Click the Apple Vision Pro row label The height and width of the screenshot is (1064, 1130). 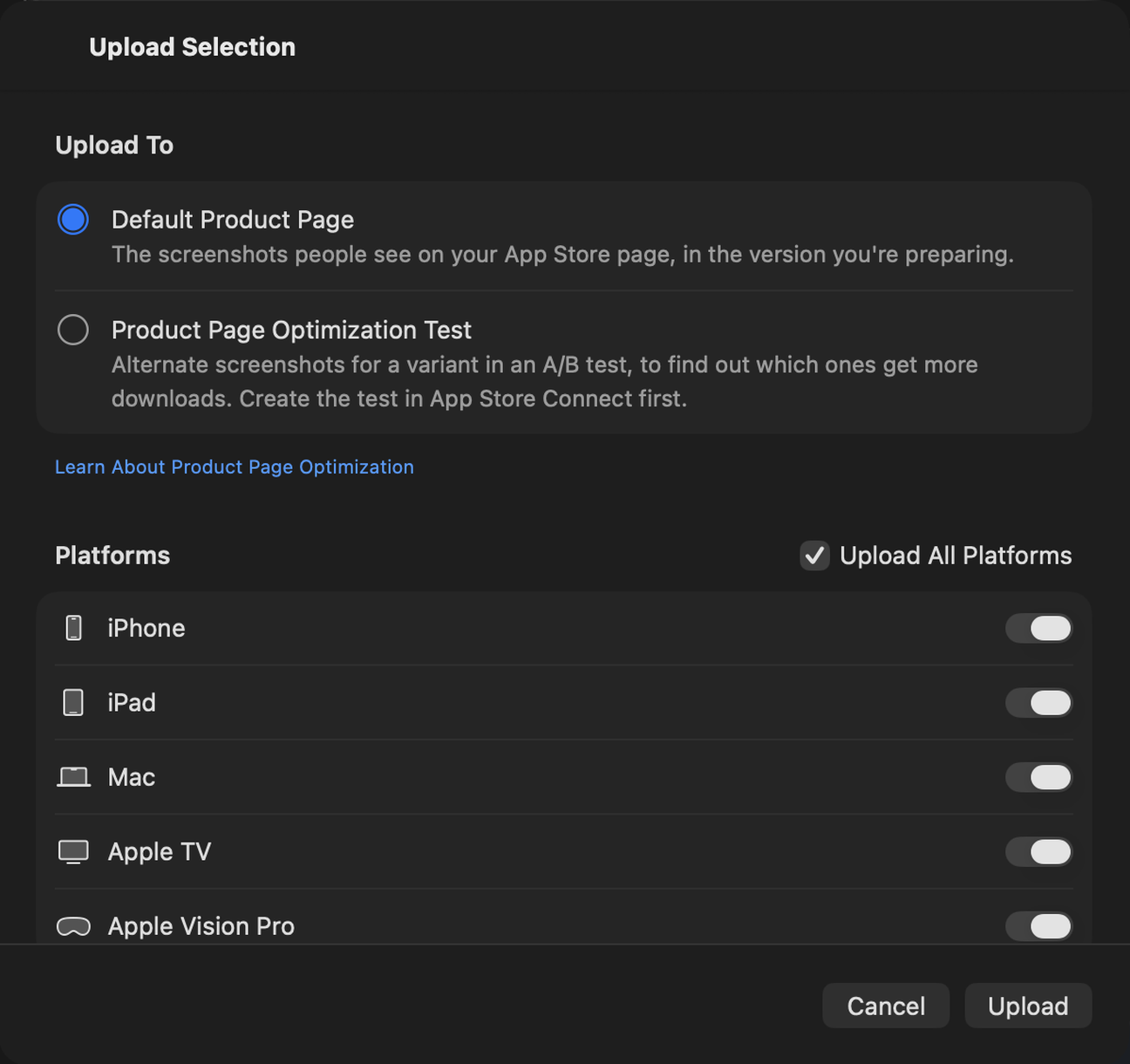click(201, 926)
